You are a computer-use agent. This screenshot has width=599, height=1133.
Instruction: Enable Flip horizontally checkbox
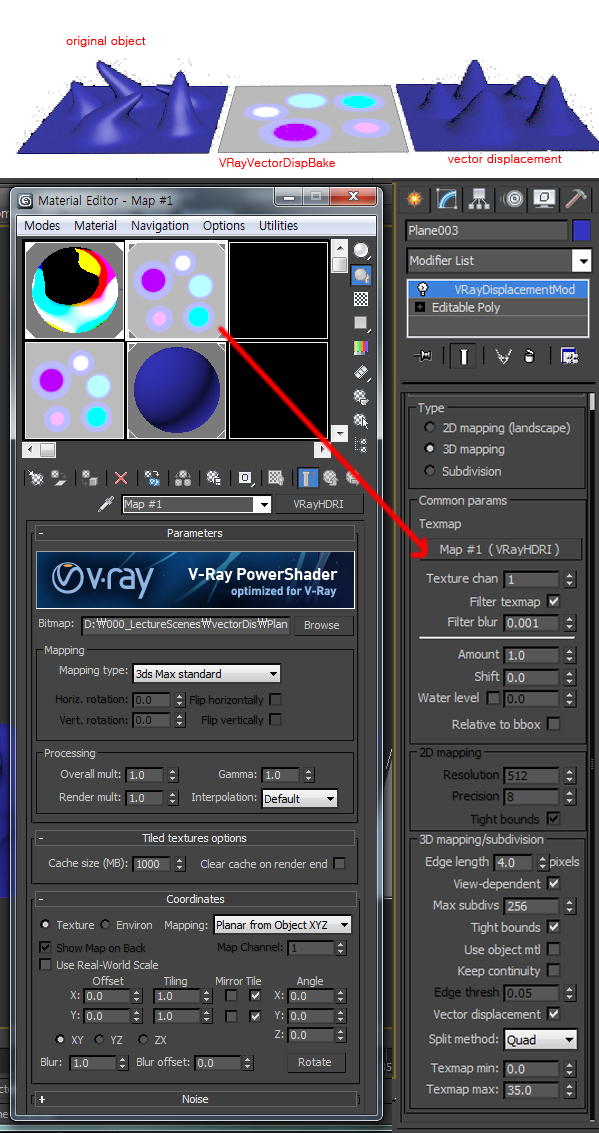(275, 699)
